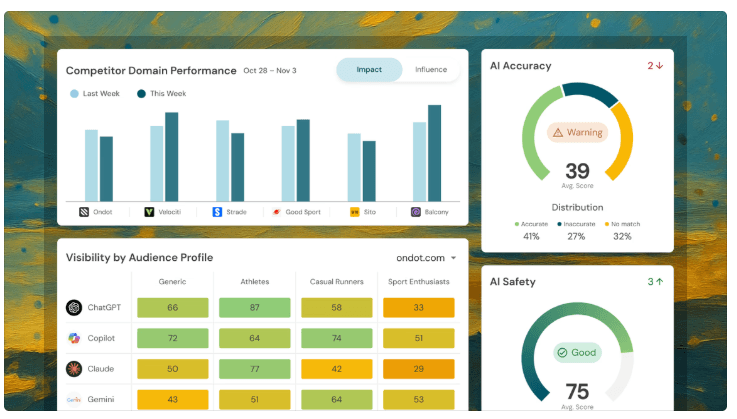The height and width of the screenshot is (419, 737).
Task: Click the AI Safety up-trend indicator
Action: point(655,282)
